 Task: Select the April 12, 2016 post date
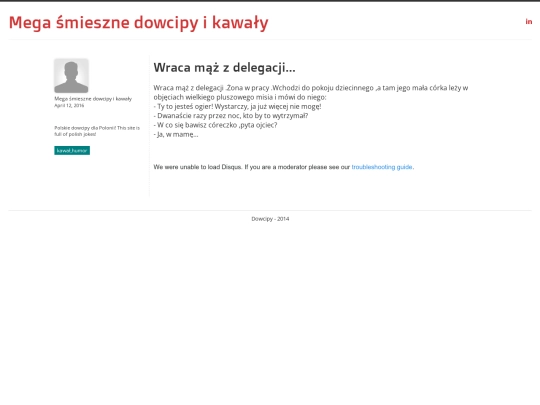tap(69, 105)
